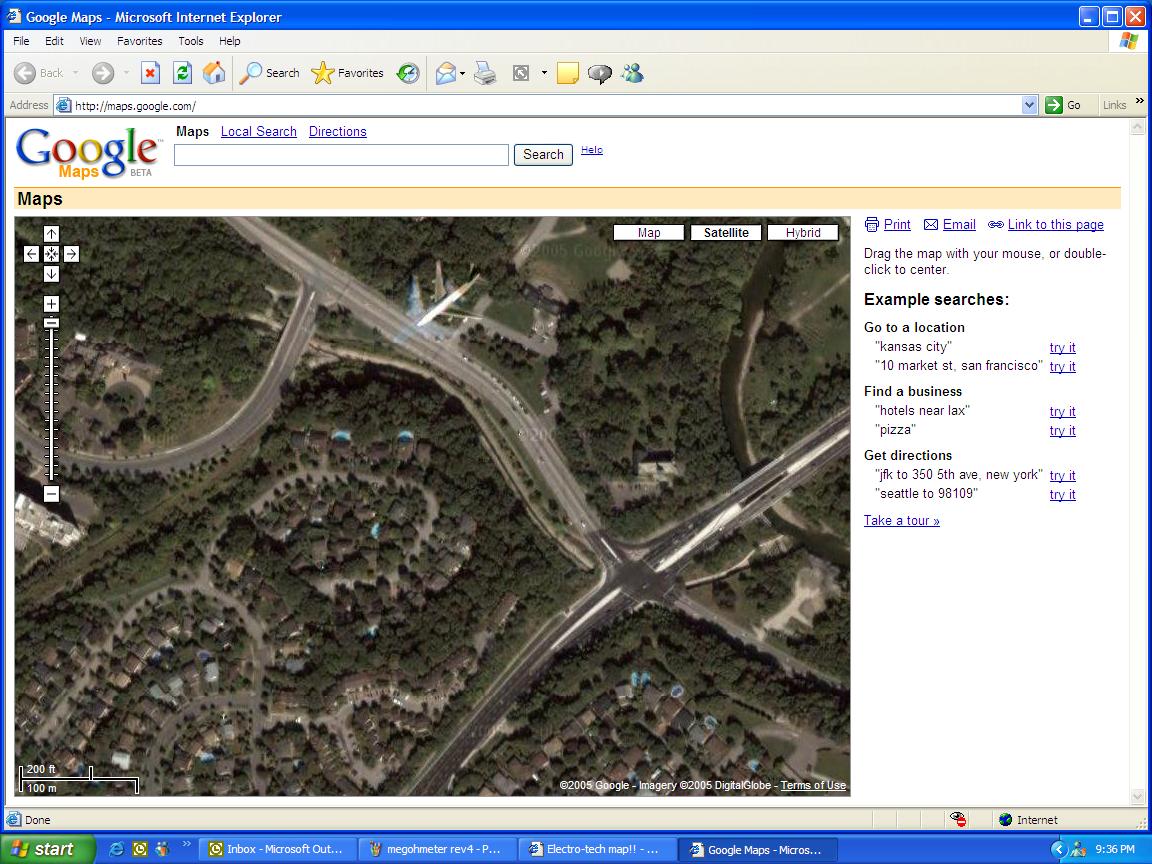Focus the Google Maps search input field

pos(342,155)
